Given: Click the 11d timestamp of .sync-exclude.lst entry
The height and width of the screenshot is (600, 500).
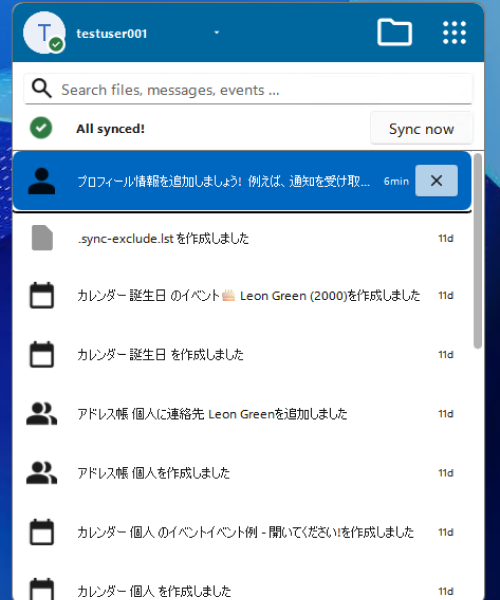Looking at the screenshot, I should 446,238.
